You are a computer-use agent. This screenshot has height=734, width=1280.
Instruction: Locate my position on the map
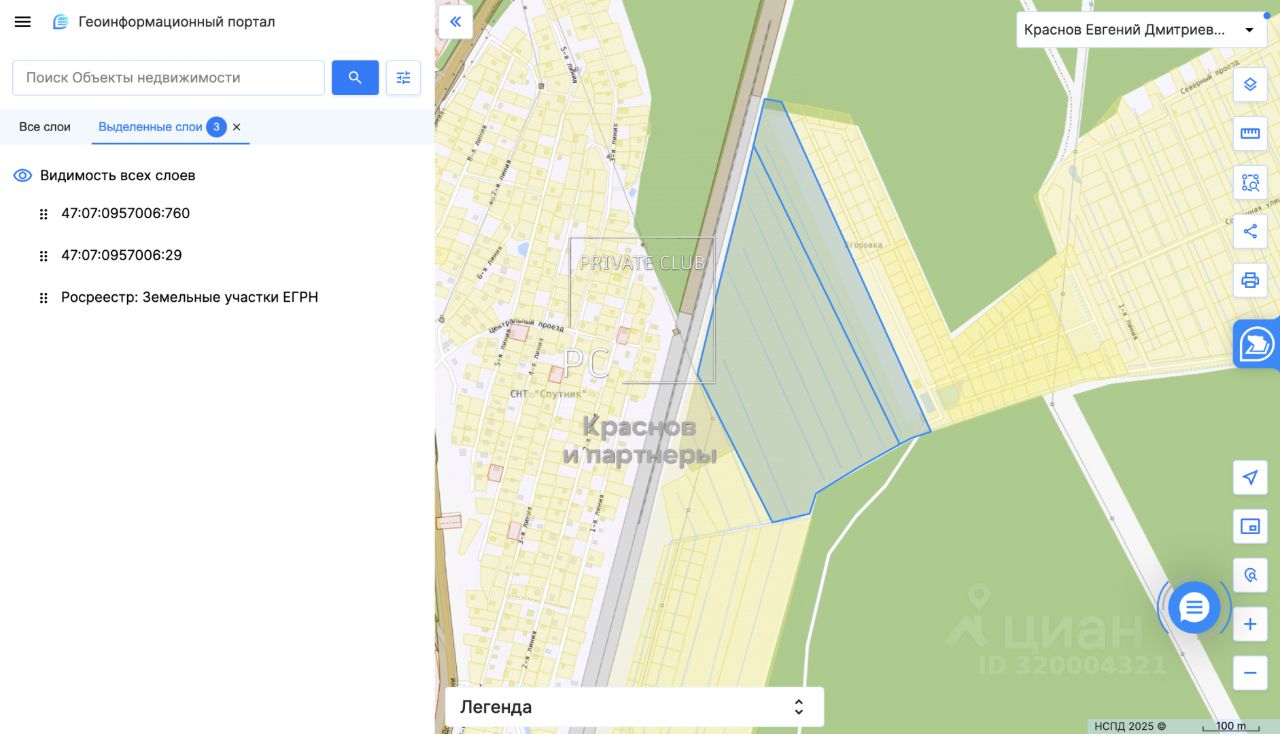tap(1250, 477)
